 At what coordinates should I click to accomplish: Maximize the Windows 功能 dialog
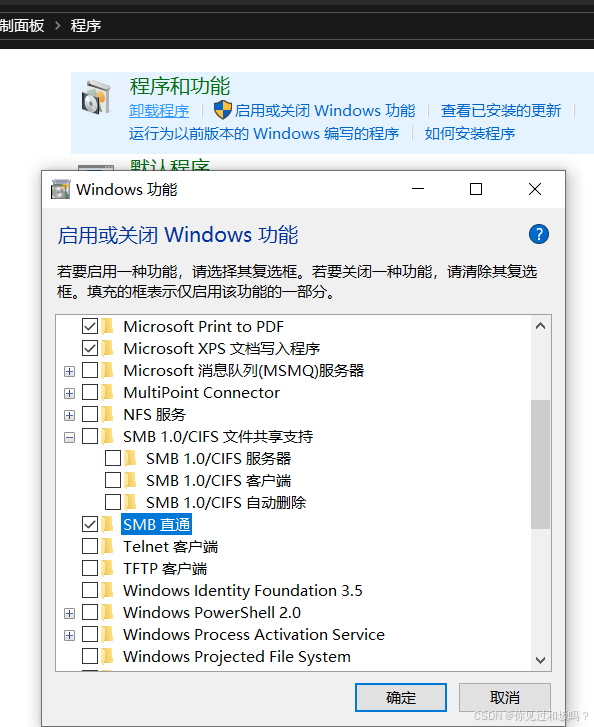pyautogui.click(x=476, y=189)
